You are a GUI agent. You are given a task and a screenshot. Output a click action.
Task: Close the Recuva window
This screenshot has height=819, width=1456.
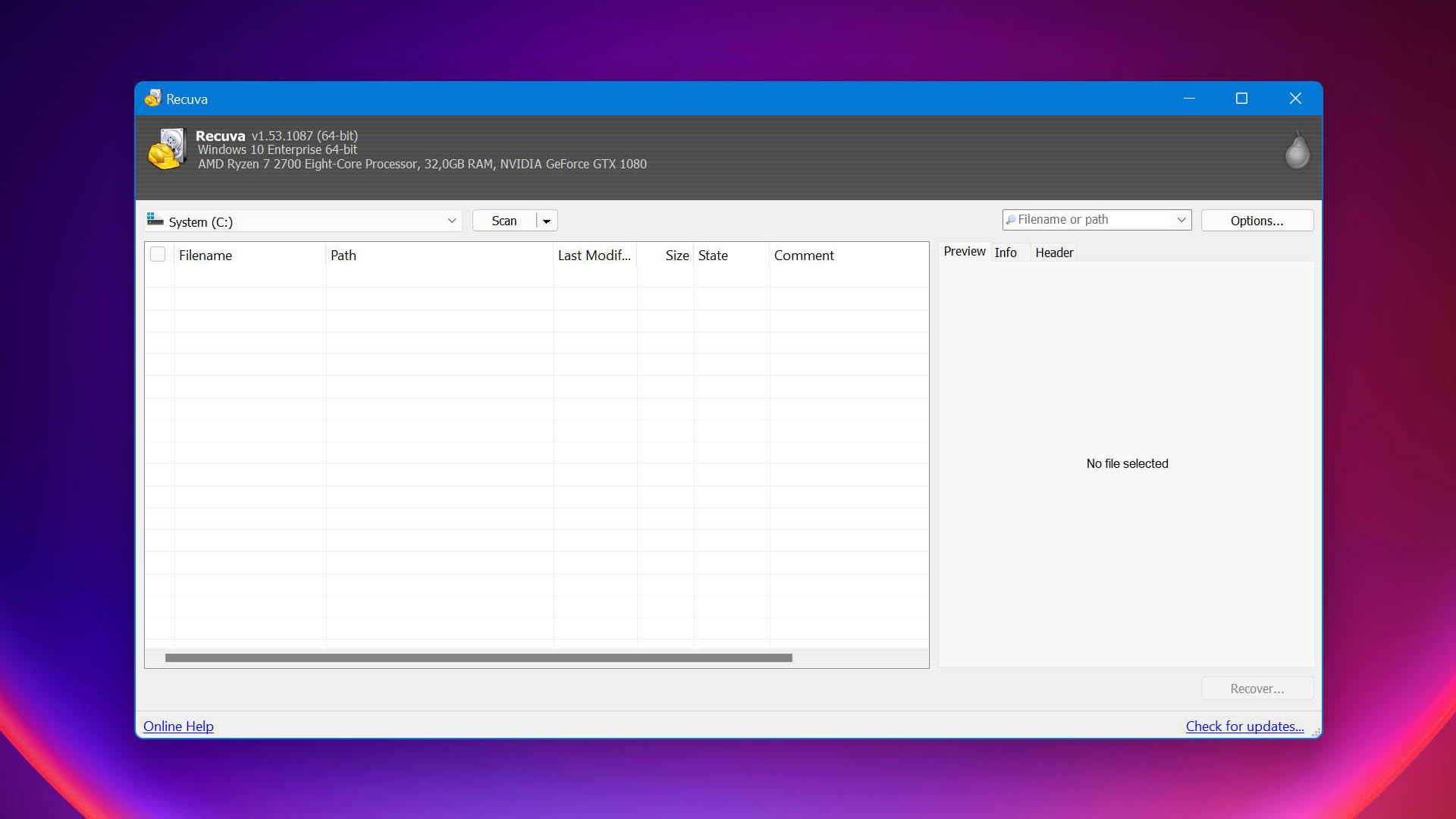point(1295,99)
